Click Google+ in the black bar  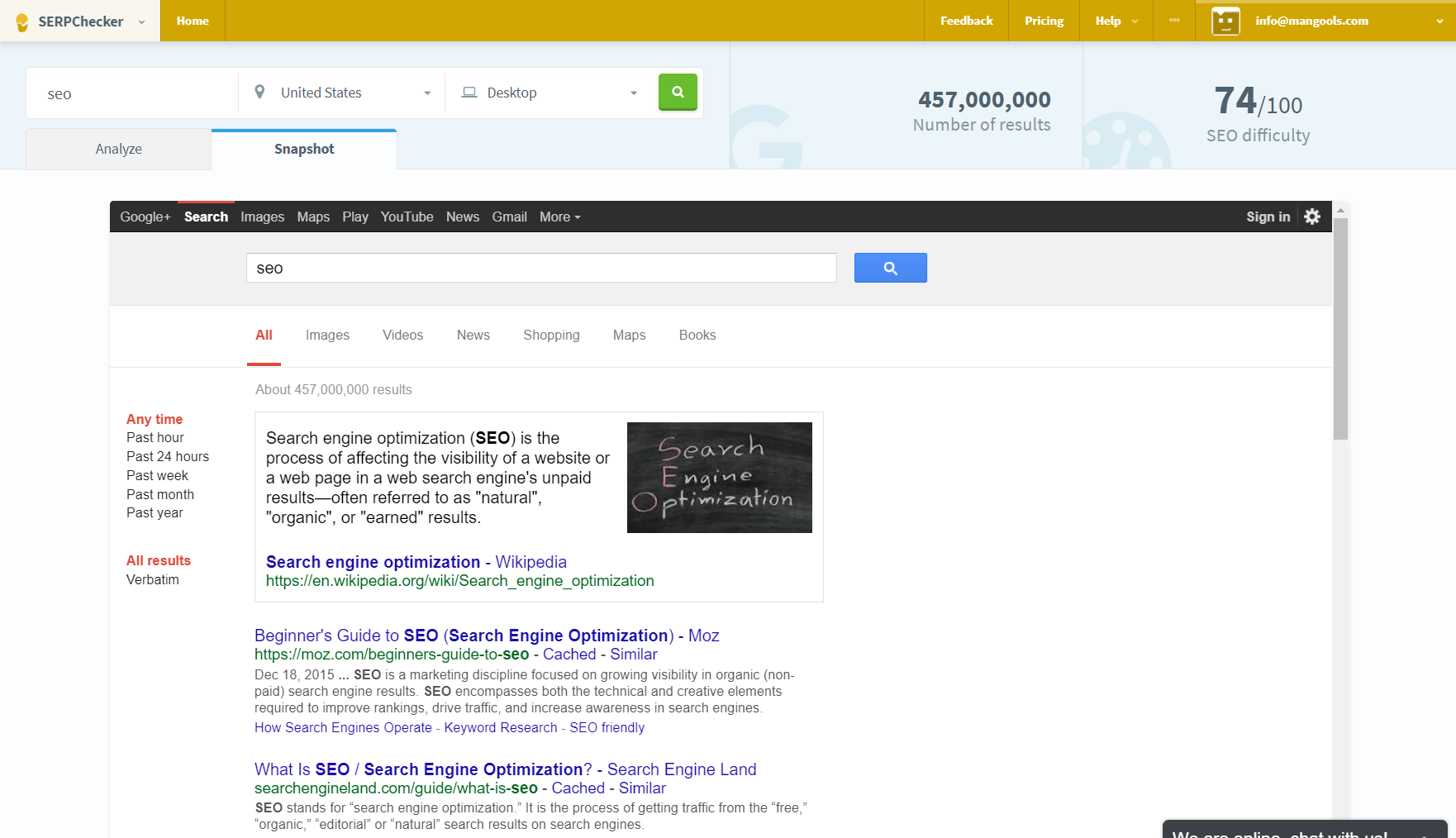pyautogui.click(x=145, y=217)
